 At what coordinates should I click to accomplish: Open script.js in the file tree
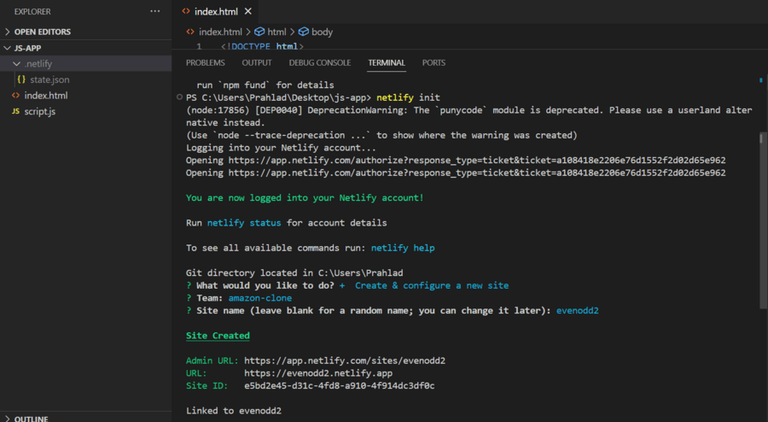(x=40, y=112)
